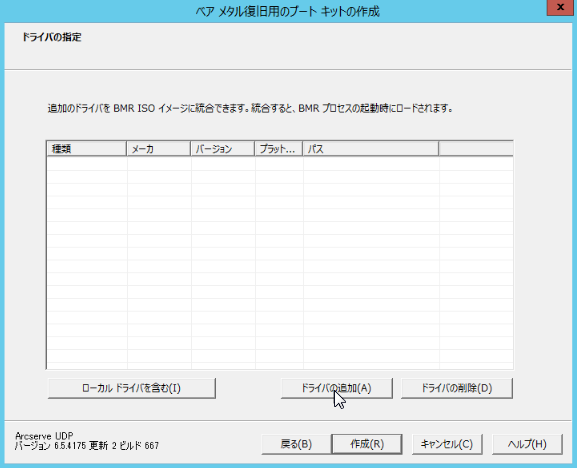Viewport: 577px width, 468px height.
Task: Click the BMR ISO description text
Action: [x=250, y=109]
